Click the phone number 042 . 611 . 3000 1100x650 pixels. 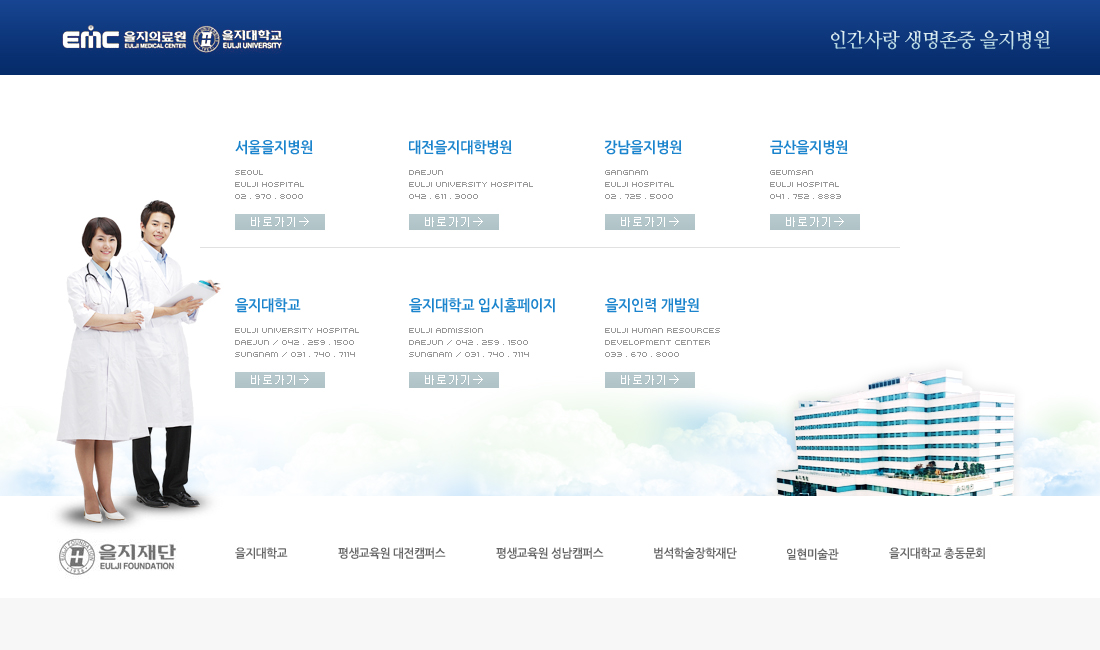pyautogui.click(x=443, y=197)
